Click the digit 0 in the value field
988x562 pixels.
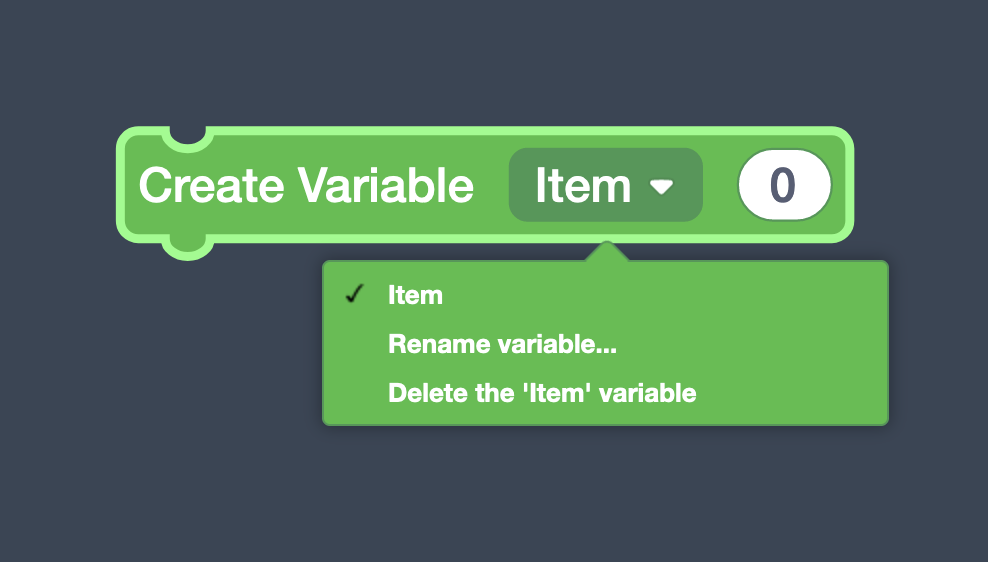pyautogui.click(x=785, y=186)
